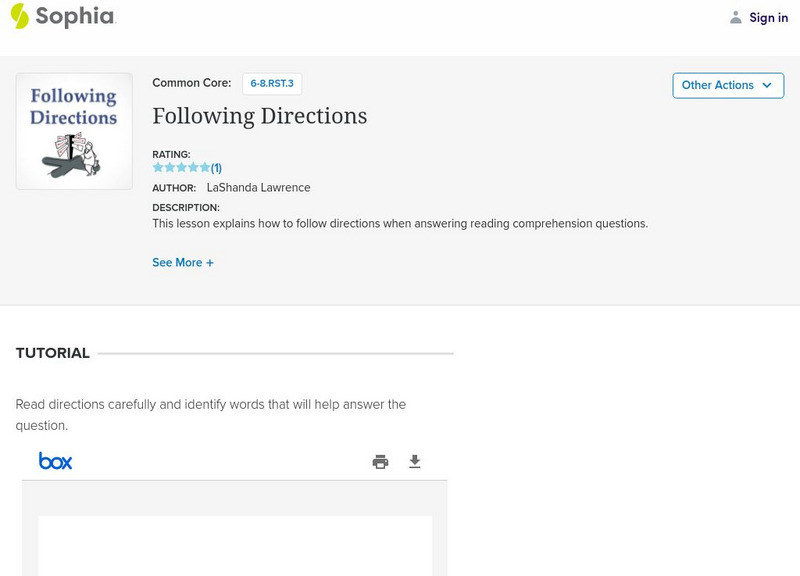Print the tutorial document
This screenshot has height=576, width=800.
tap(380, 462)
